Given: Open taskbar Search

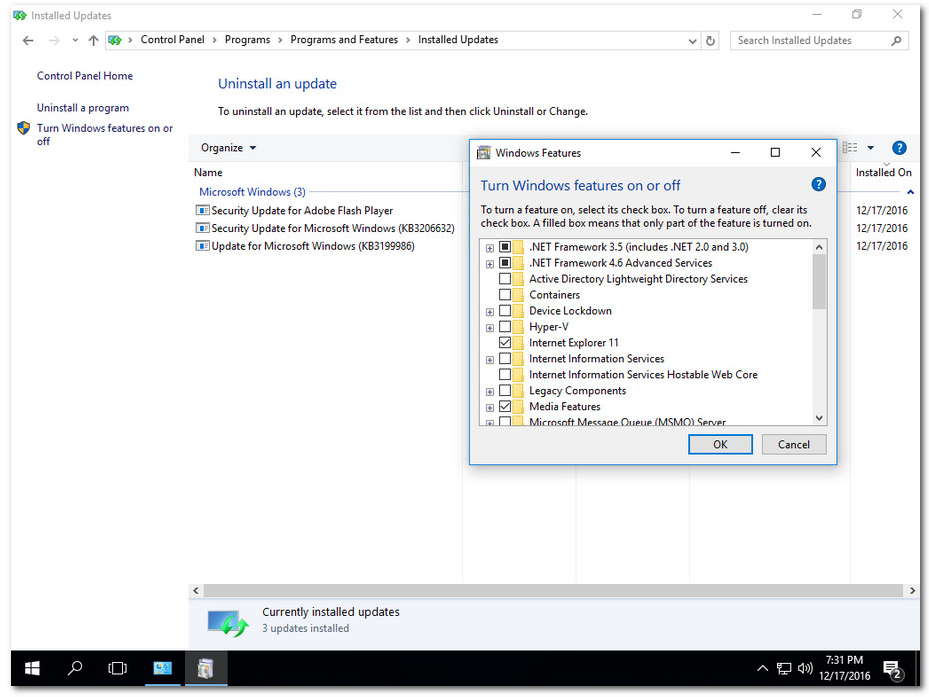Looking at the screenshot, I should pyautogui.click(x=75, y=669).
